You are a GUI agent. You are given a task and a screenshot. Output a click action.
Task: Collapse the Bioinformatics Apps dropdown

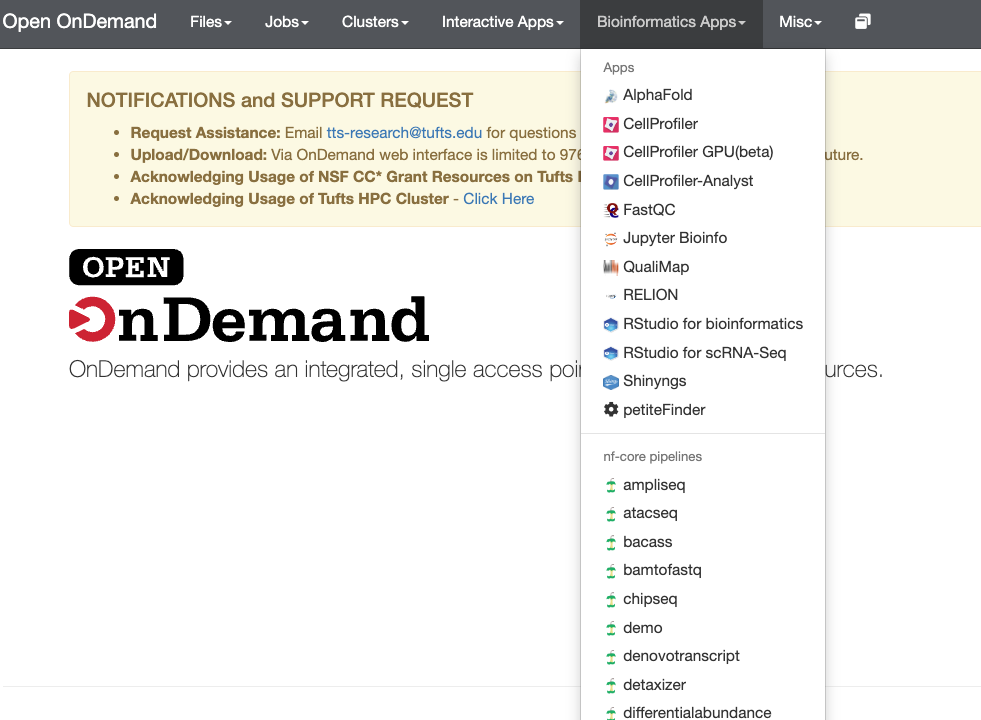pyautogui.click(x=671, y=22)
